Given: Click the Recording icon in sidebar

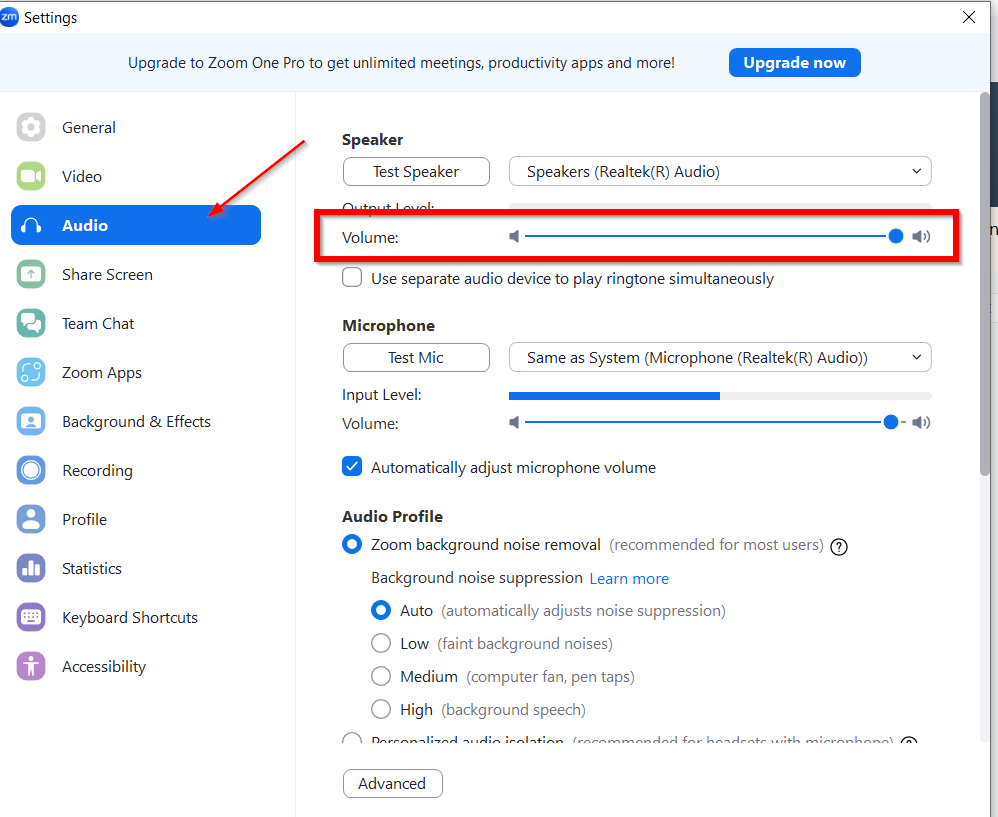Looking at the screenshot, I should click(32, 470).
